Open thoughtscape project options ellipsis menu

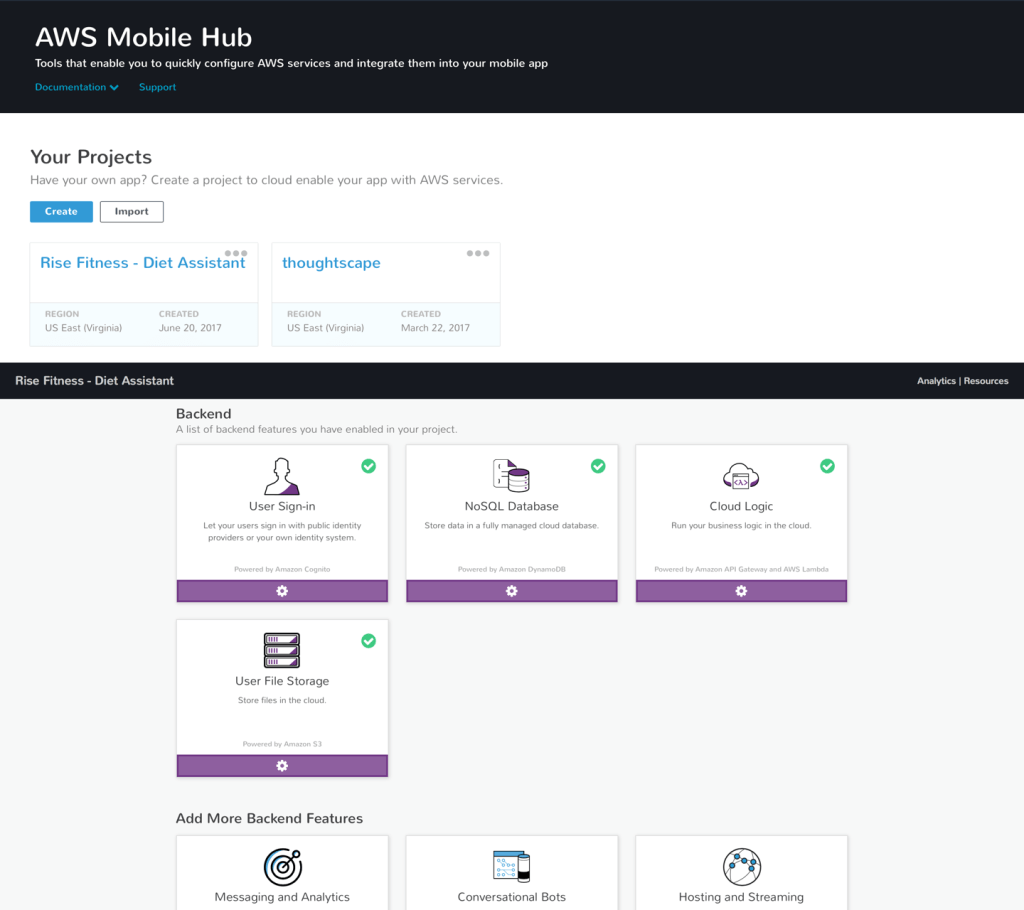coord(478,253)
